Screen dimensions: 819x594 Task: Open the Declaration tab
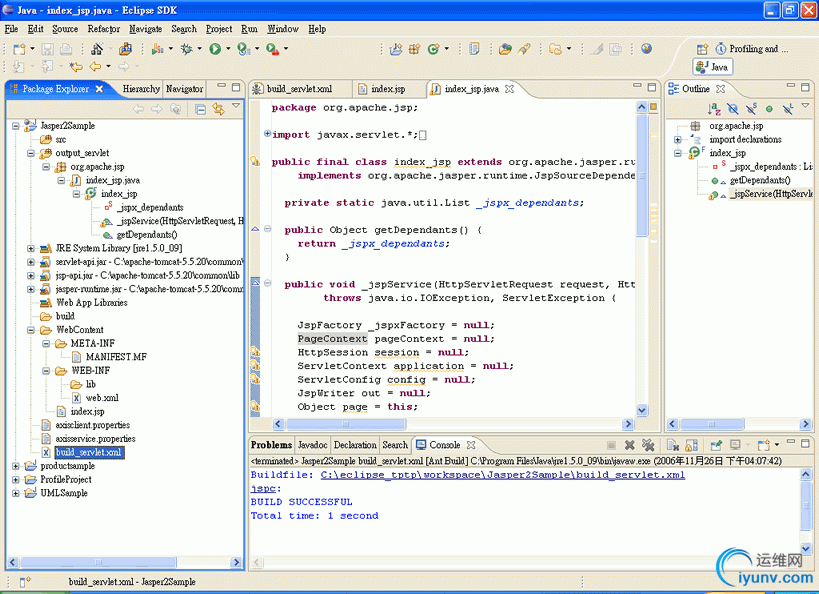point(355,445)
